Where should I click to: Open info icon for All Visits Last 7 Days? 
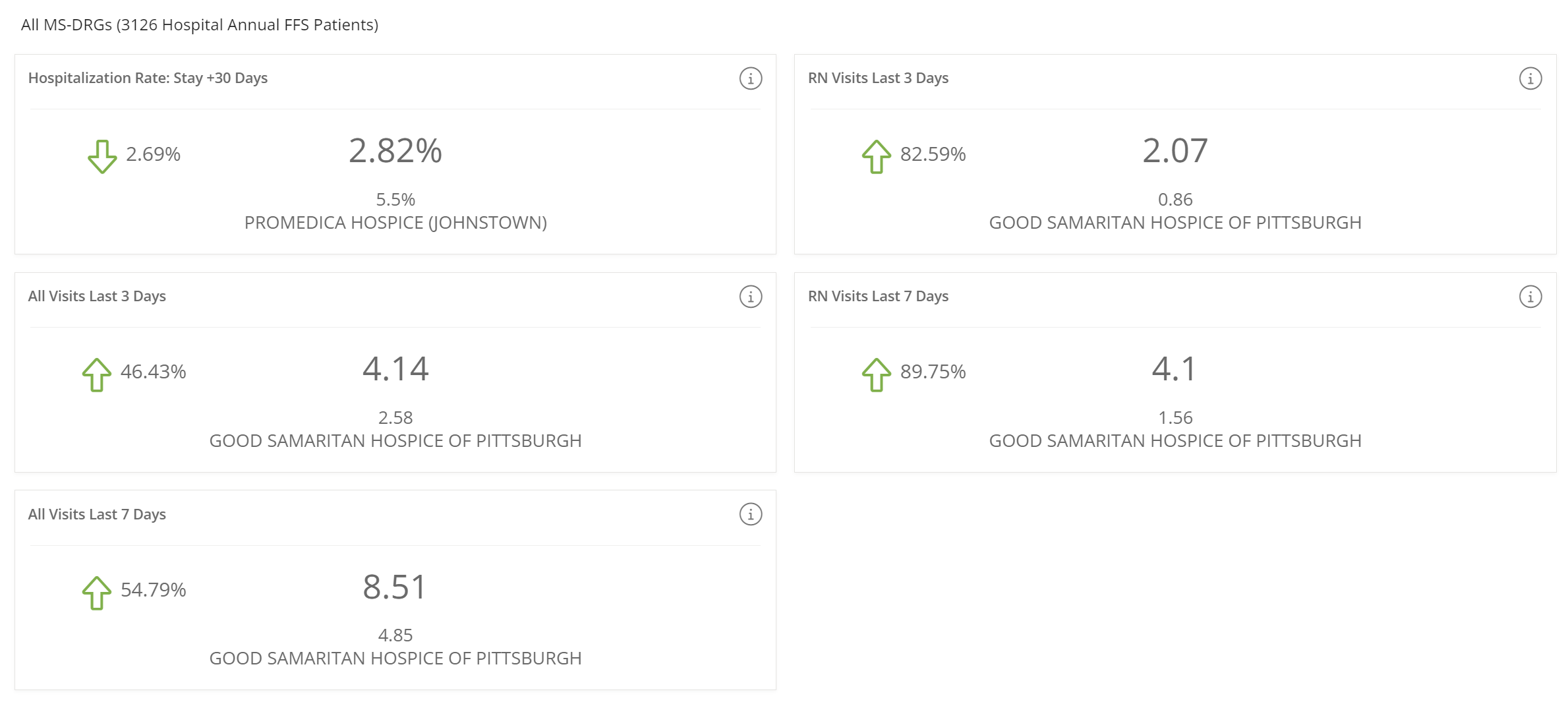point(750,514)
